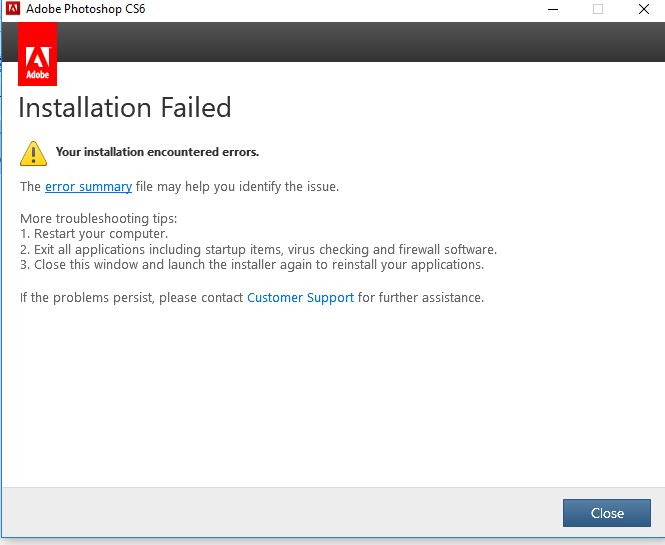
Task: Open the Customer Support link
Action: click(x=300, y=298)
